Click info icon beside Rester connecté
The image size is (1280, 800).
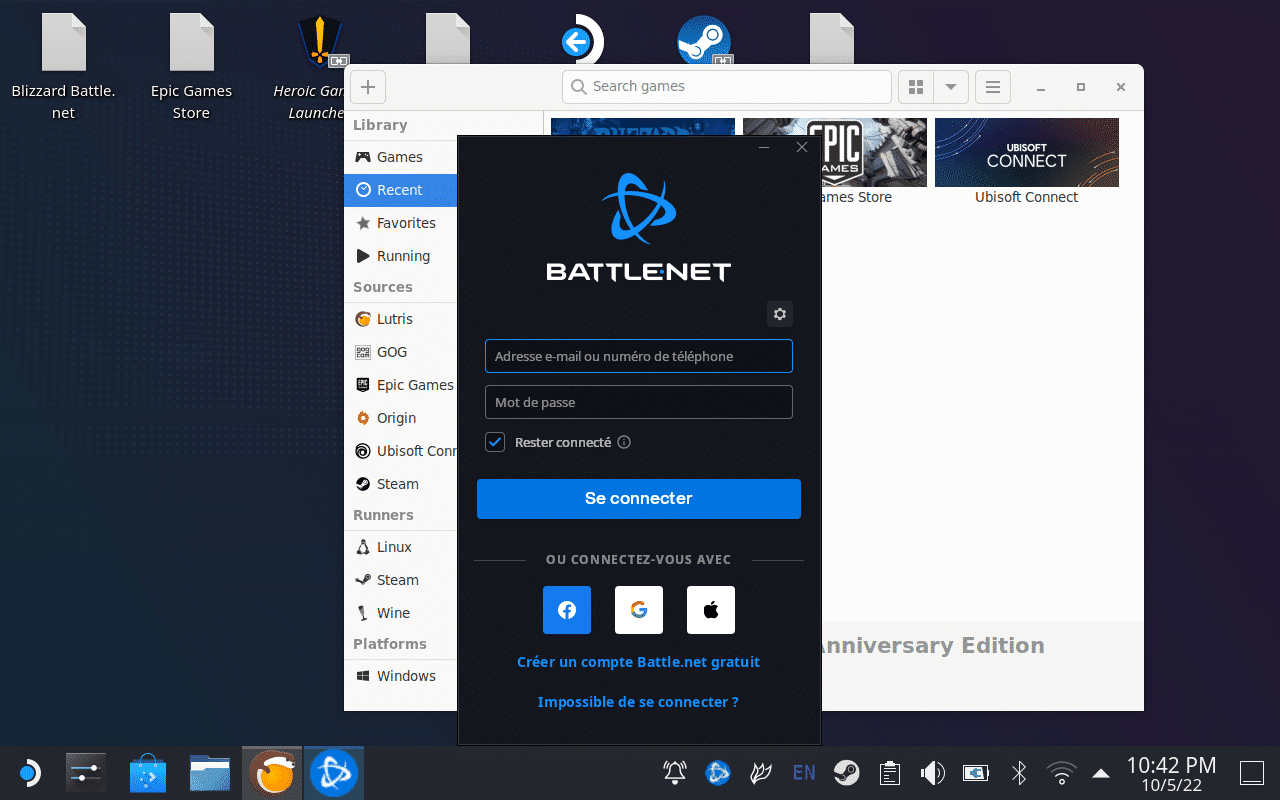pos(624,442)
